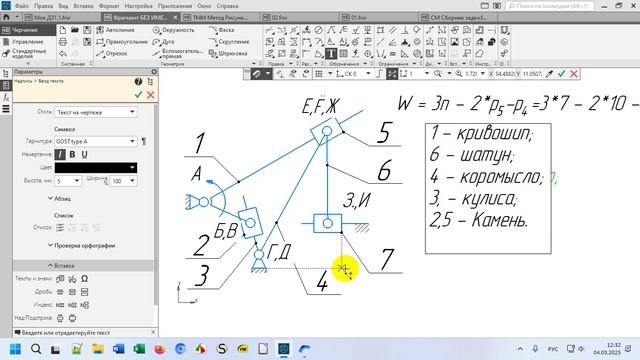This screenshot has height=360, width=640.
Task: Open help question mark in Параметры panel
Action: coord(138,82)
